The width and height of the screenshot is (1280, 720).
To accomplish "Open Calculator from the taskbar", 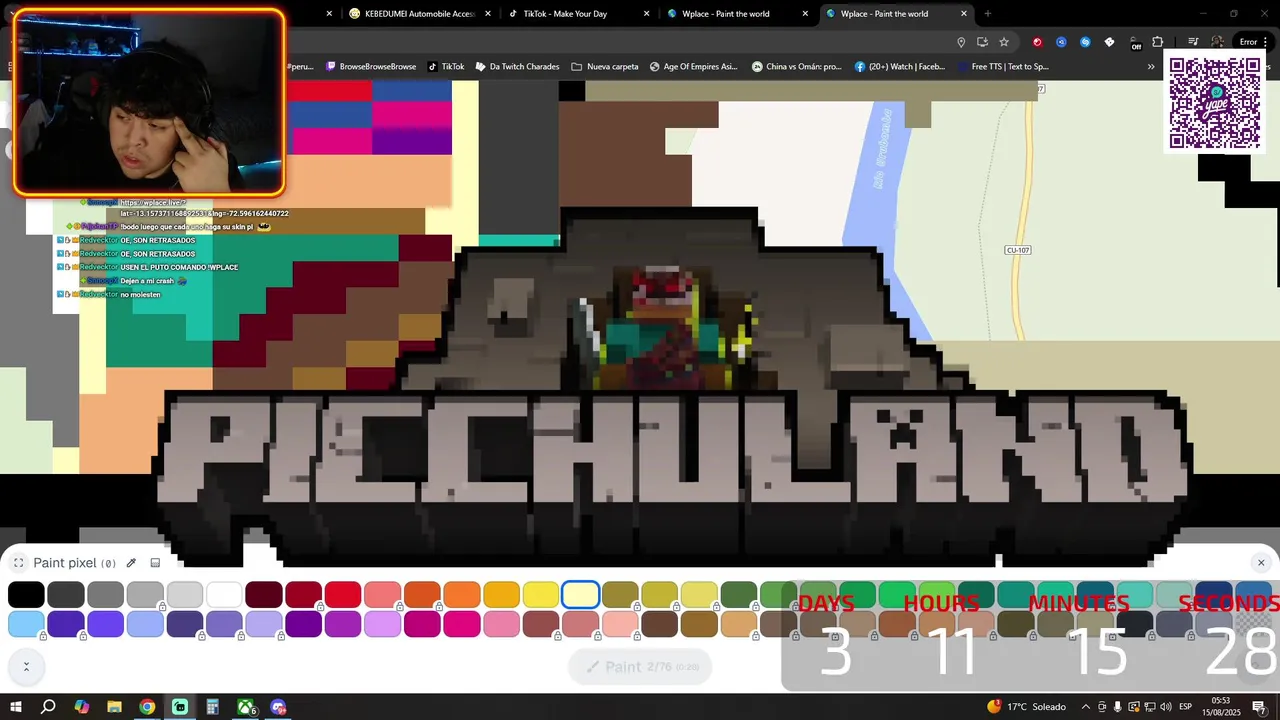I will (x=212, y=707).
